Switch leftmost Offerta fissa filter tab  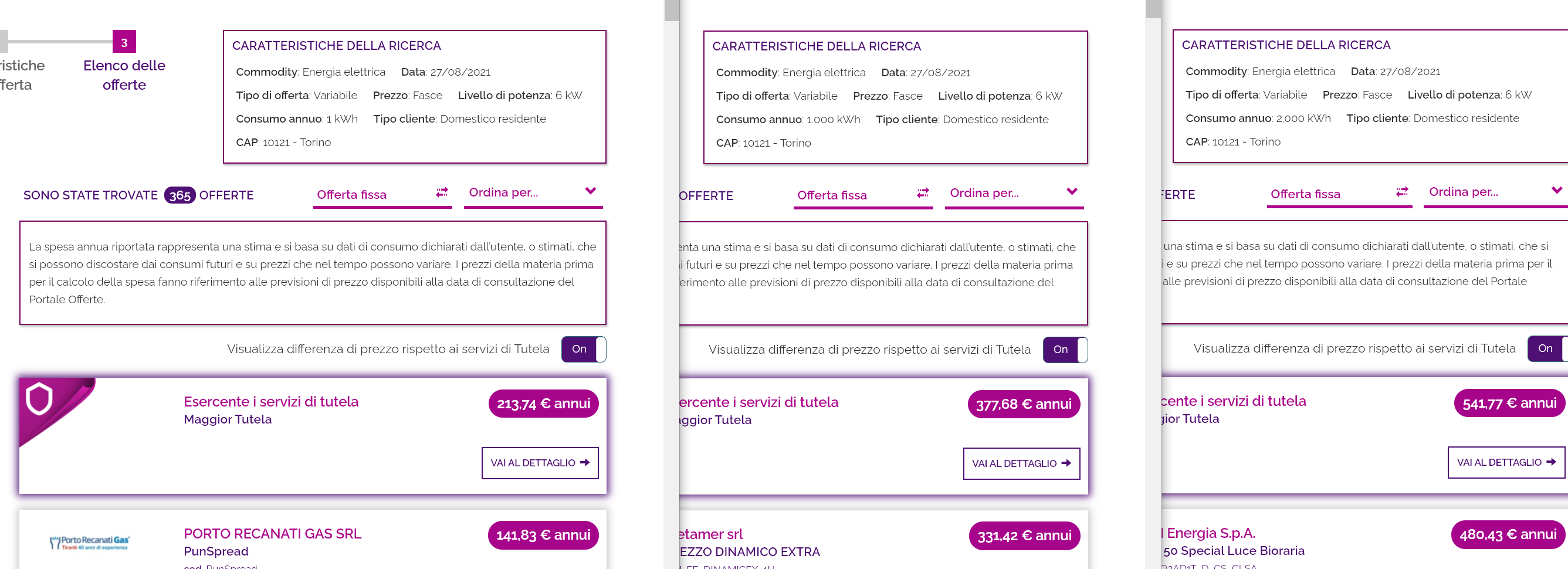click(x=382, y=195)
